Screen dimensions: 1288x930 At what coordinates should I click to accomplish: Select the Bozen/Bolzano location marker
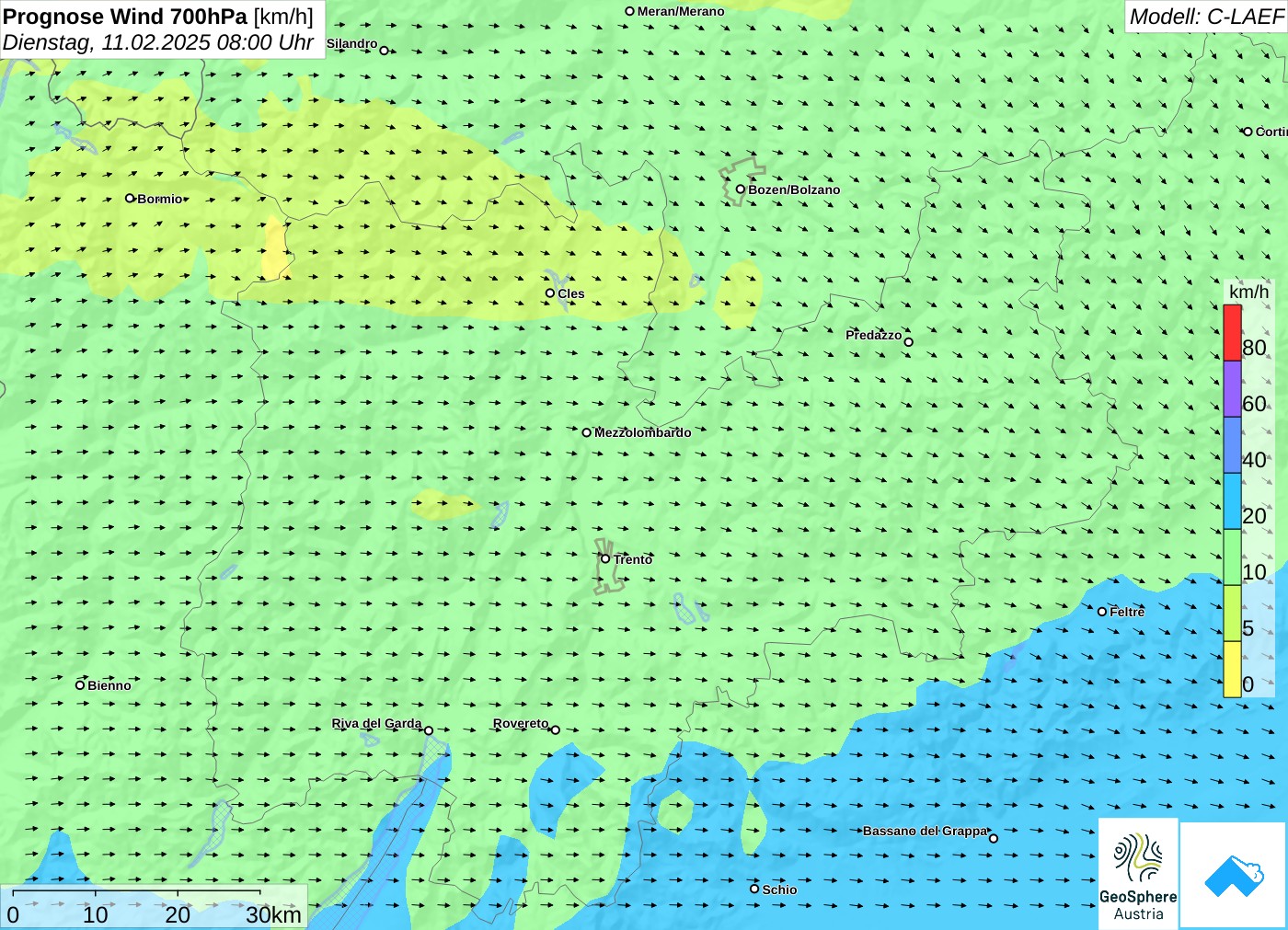click(741, 189)
